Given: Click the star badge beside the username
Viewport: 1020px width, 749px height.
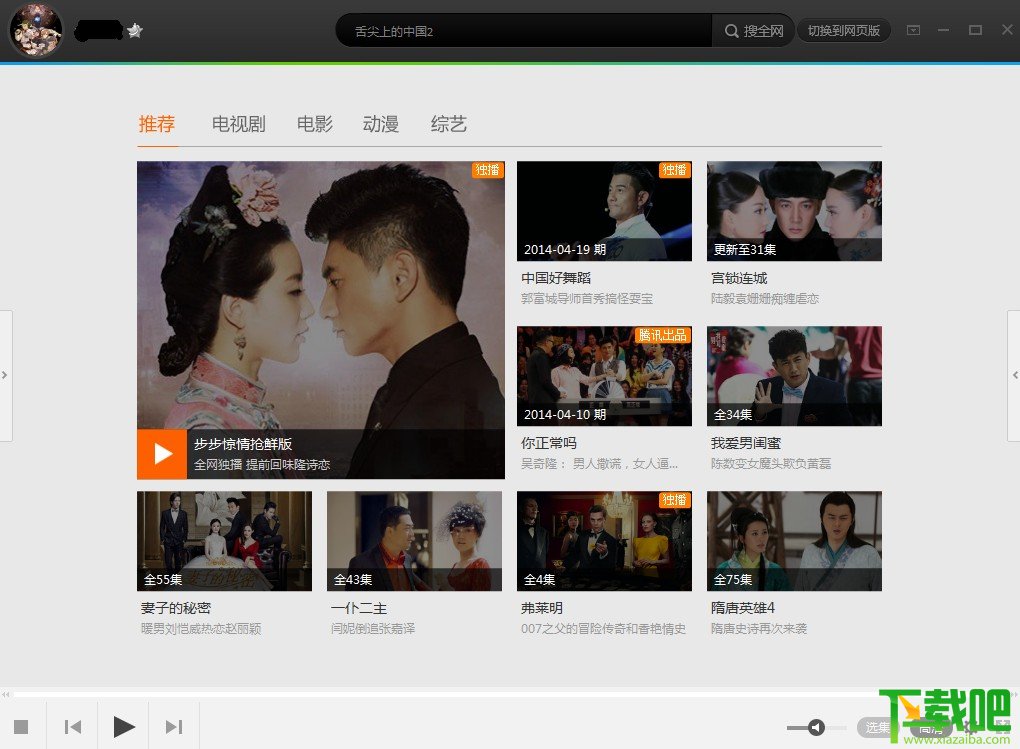Looking at the screenshot, I should pos(135,31).
